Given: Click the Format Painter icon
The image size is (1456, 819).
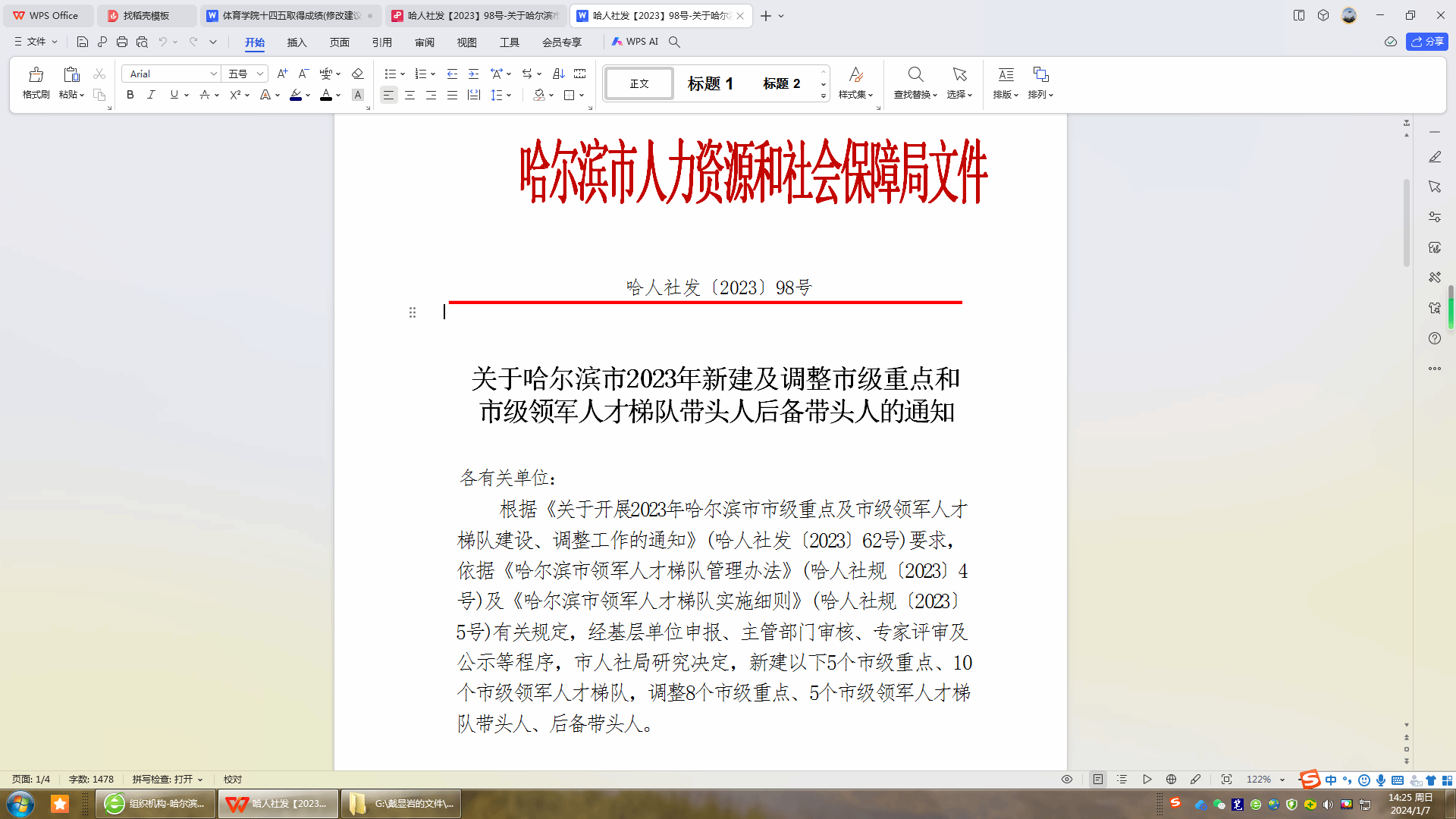Looking at the screenshot, I should coord(36,75).
